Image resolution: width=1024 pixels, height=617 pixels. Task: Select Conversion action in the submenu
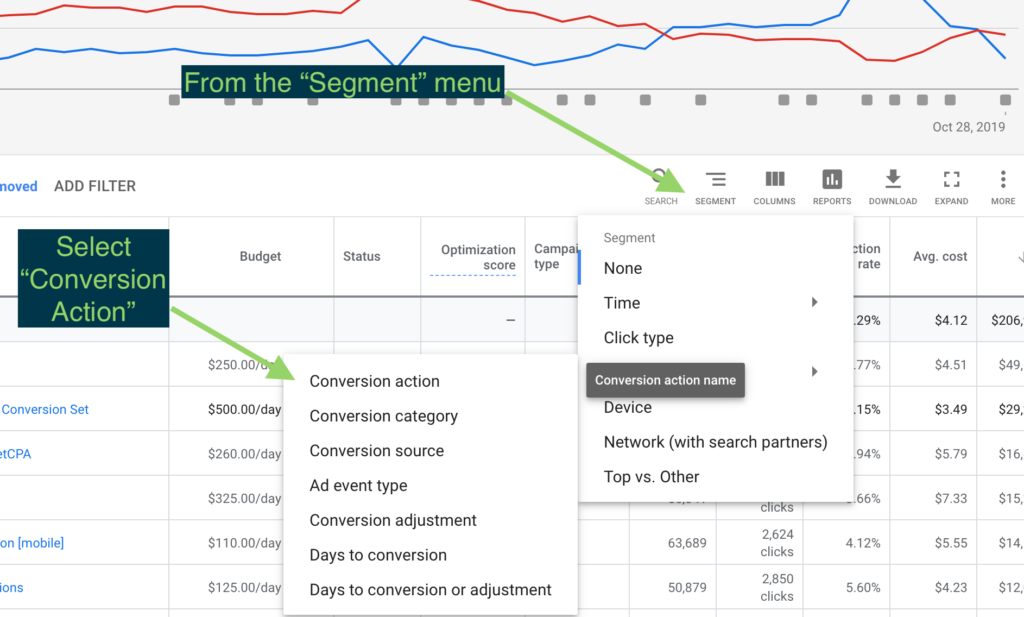coord(374,381)
